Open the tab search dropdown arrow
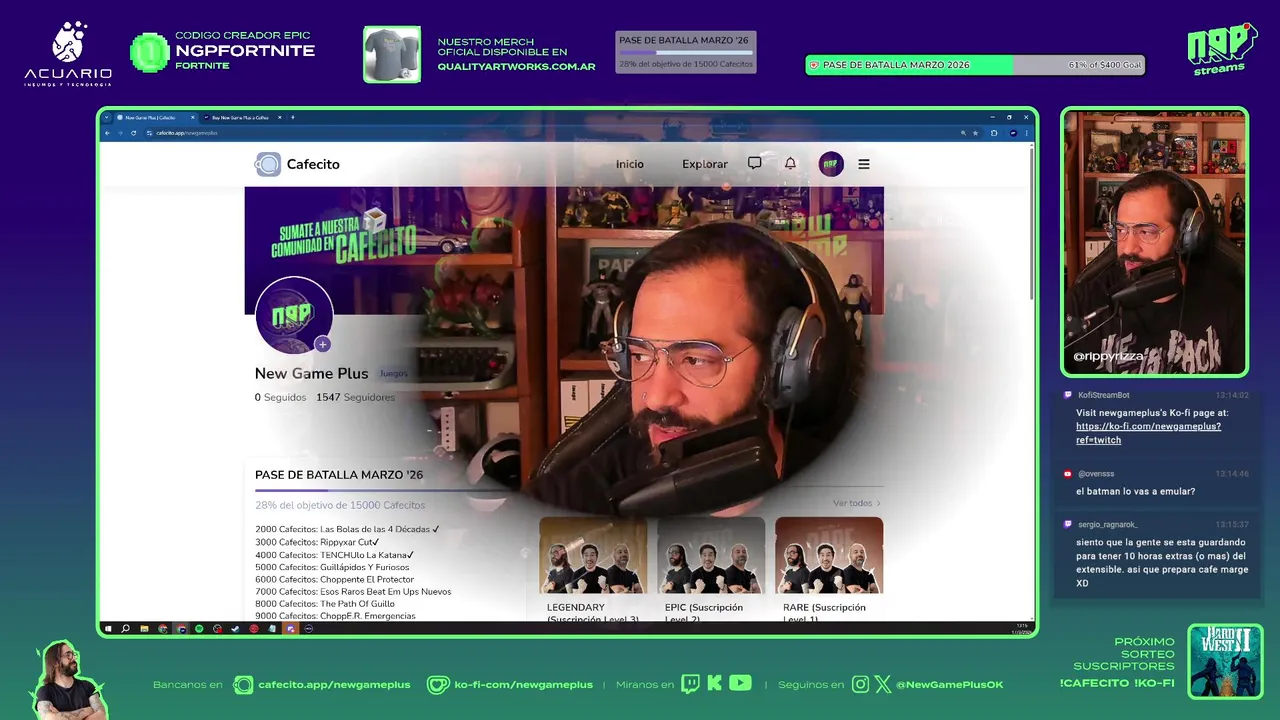This screenshot has width=1280, height=720. [x=106, y=117]
